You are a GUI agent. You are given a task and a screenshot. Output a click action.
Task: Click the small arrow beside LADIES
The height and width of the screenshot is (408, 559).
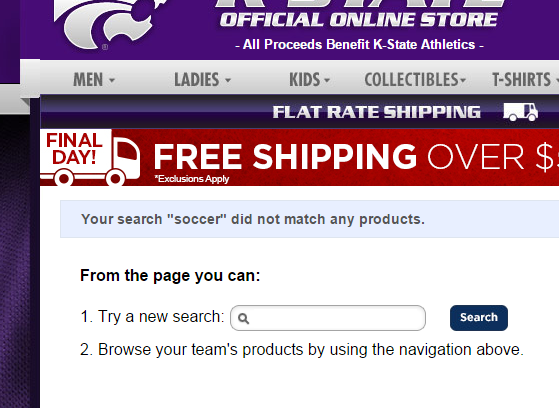(x=228, y=81)
